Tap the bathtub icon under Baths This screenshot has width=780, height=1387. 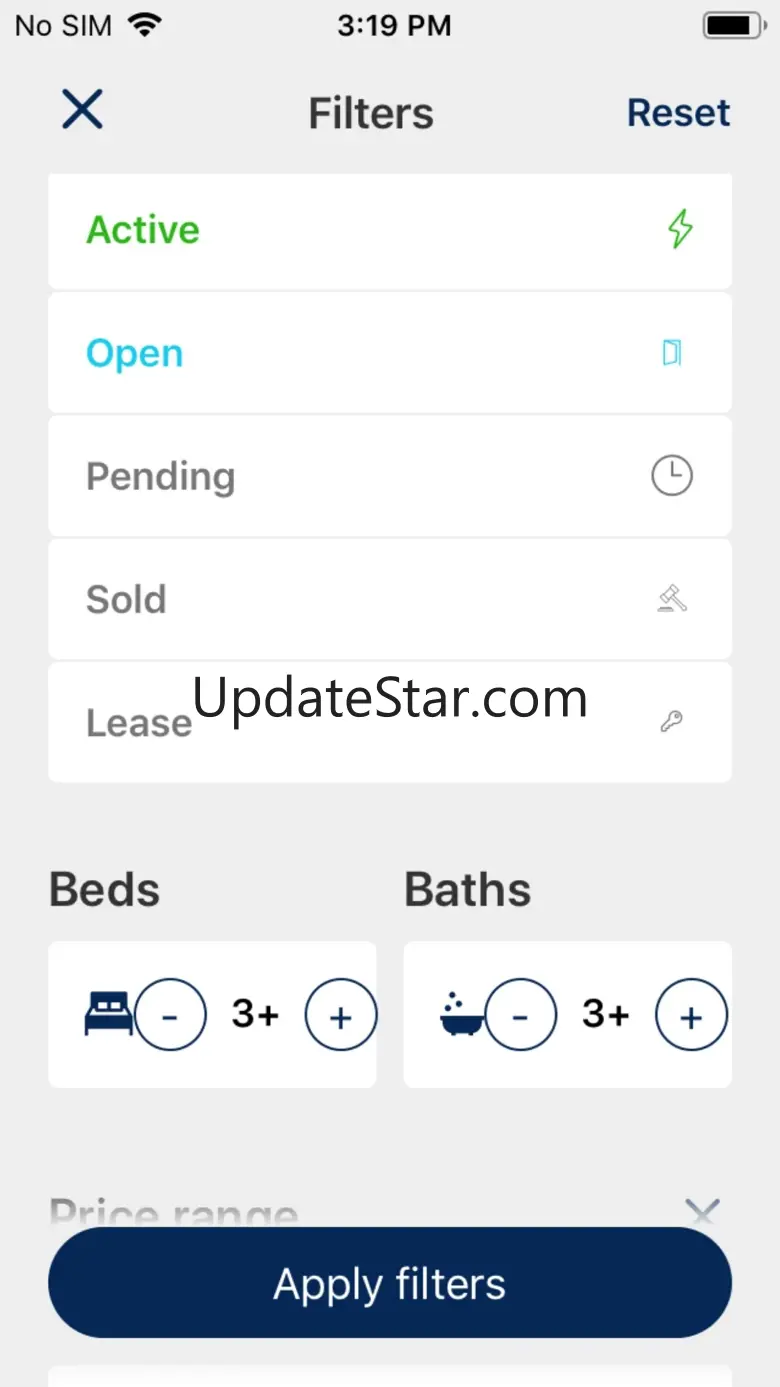coord(462,1014)
